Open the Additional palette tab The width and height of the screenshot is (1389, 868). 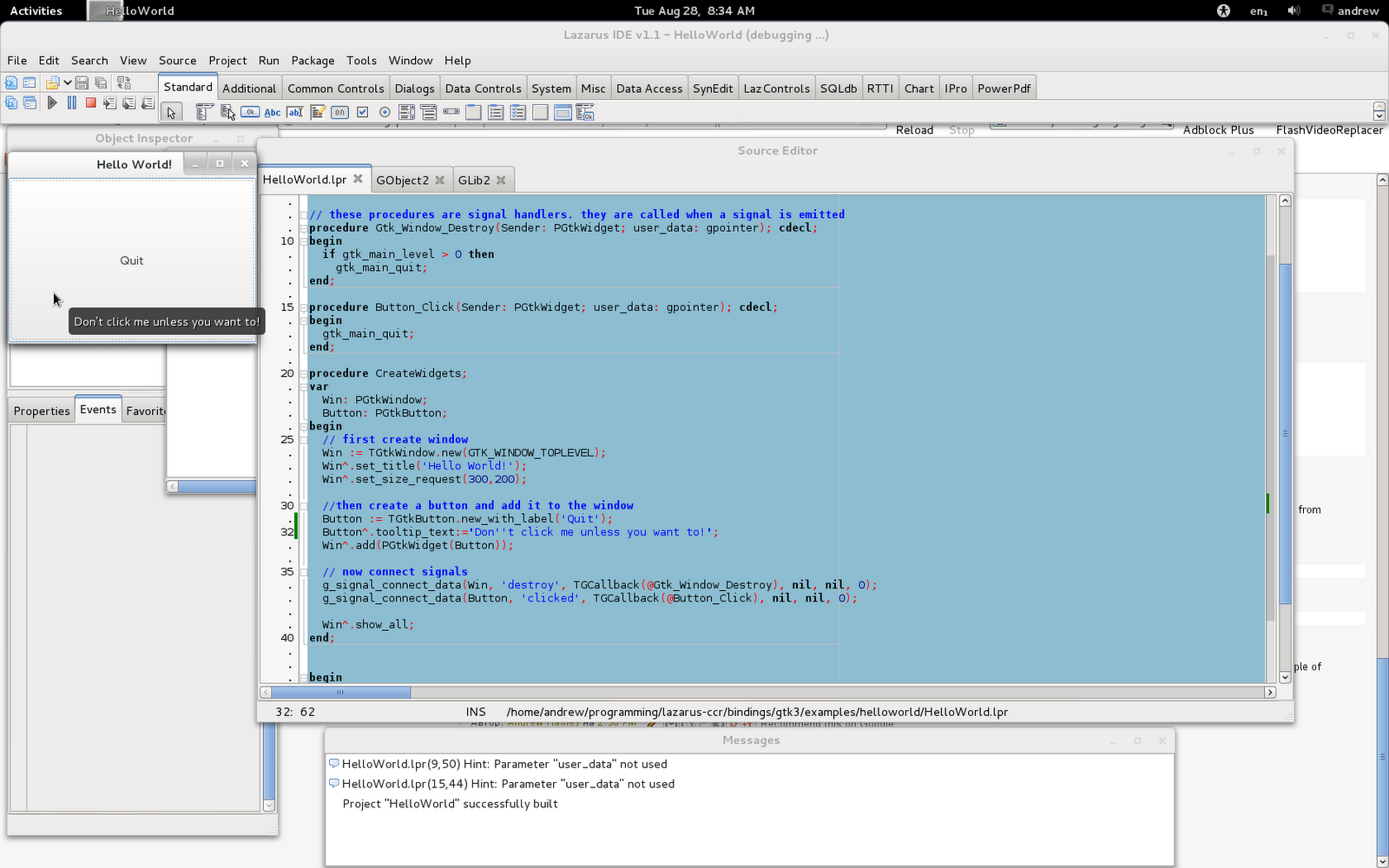pyautogui.click(x=249, y=89)
